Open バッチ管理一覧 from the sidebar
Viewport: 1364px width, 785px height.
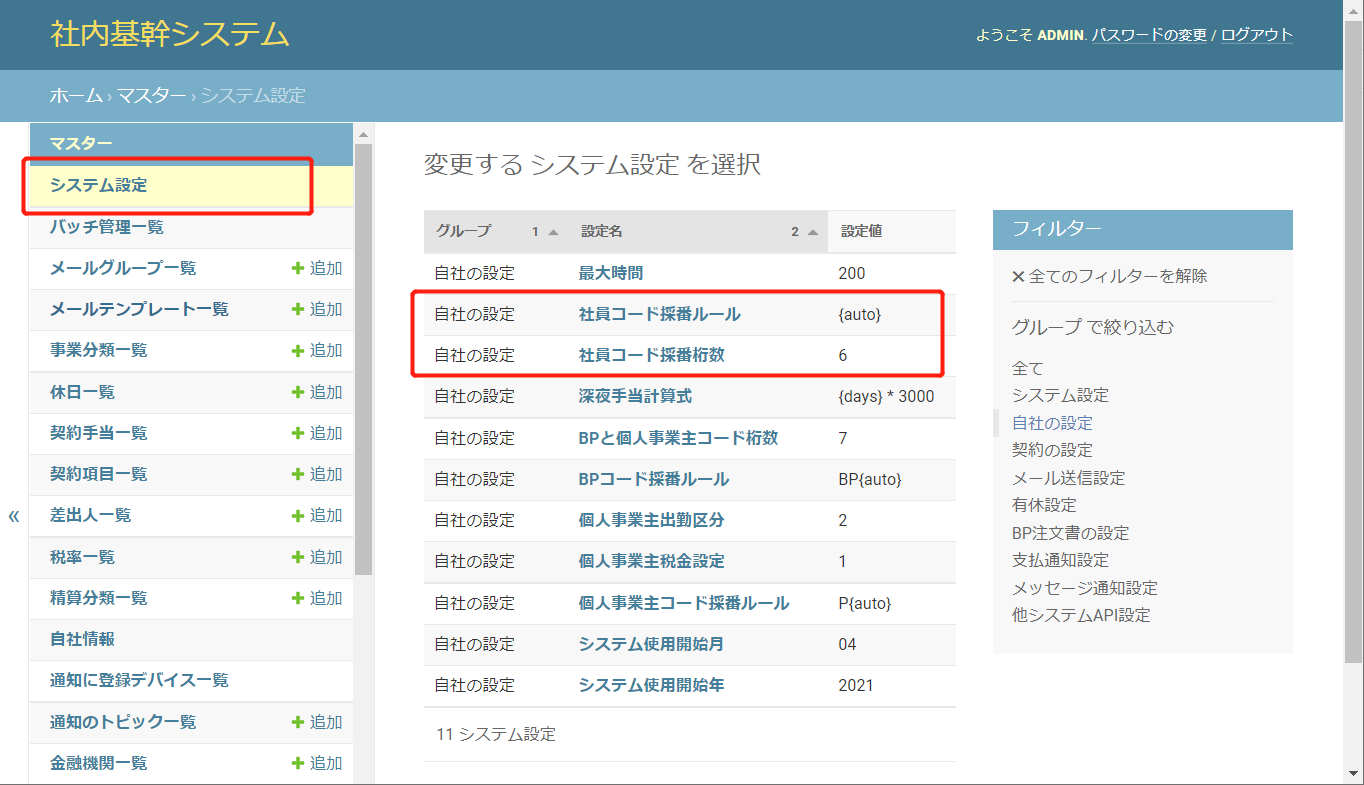pyautogui.click(x=107, y=227)
